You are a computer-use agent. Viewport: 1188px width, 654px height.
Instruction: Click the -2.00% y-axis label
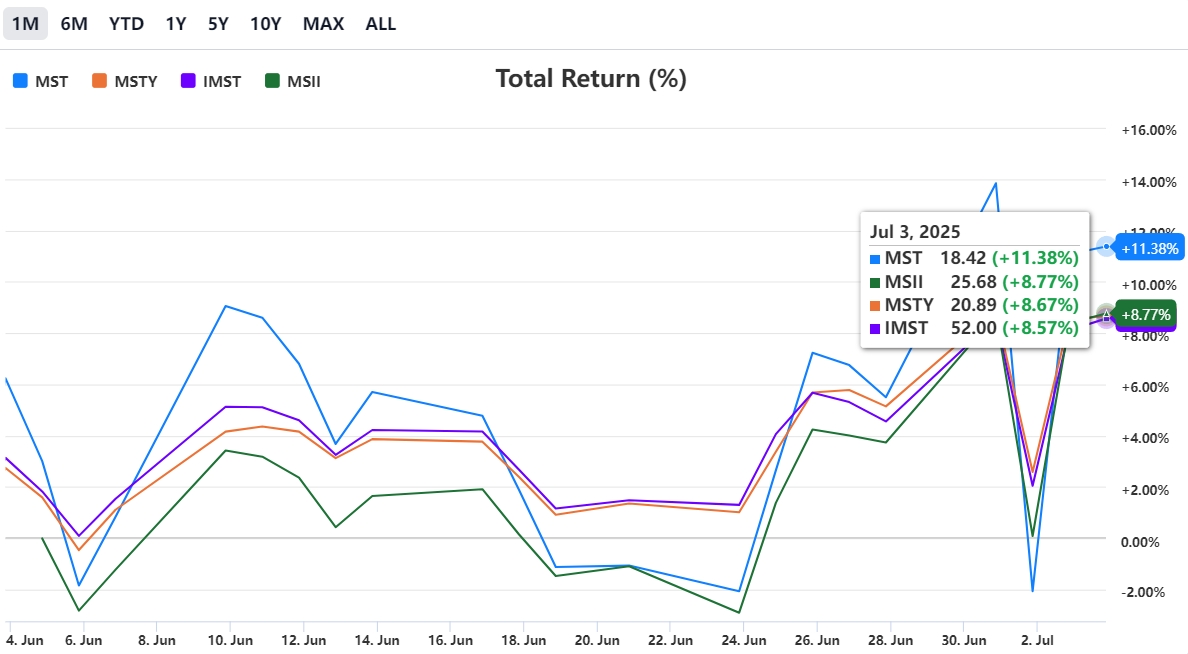pos(1145,592)
